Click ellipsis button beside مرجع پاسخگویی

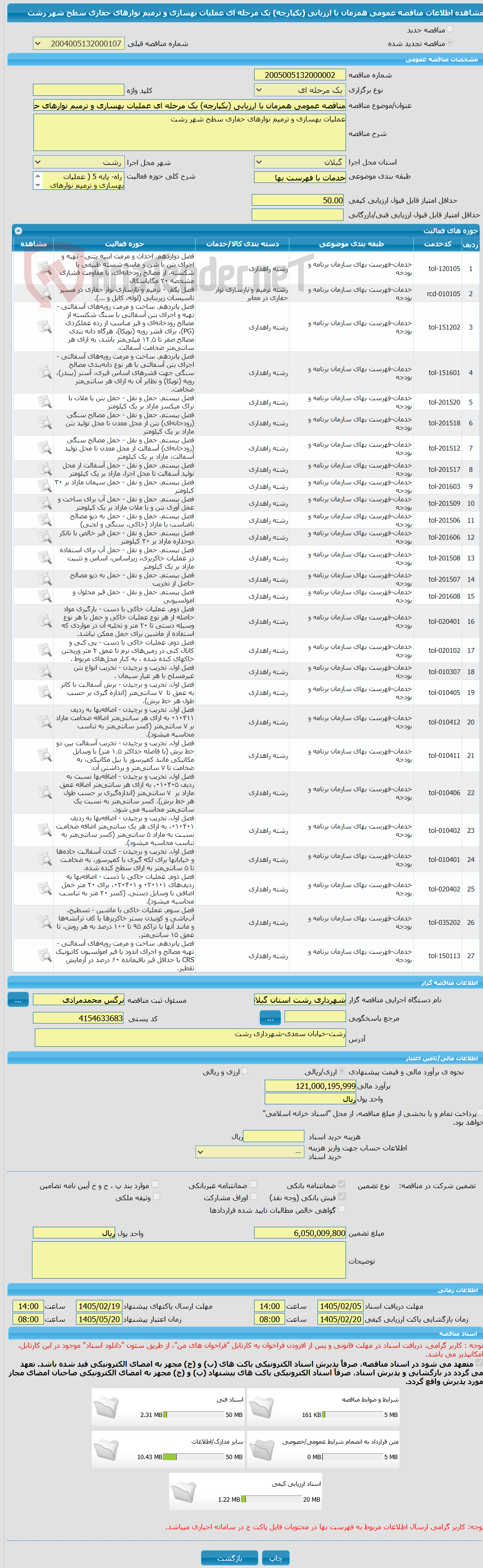point(270,1018)
